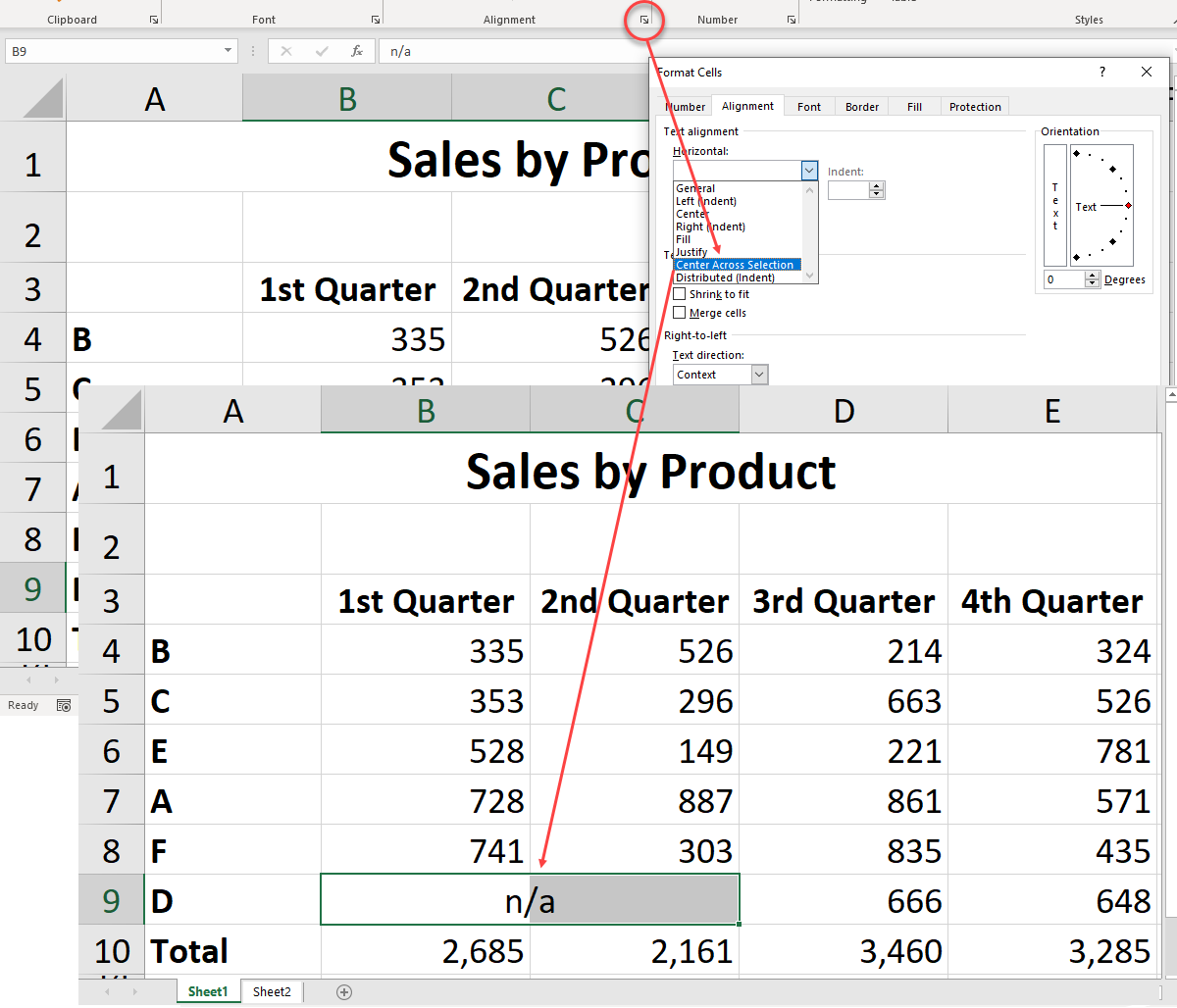Open the Number group dialog launcher
This screenshot has width=1177, height=1008.
(792, 20)
